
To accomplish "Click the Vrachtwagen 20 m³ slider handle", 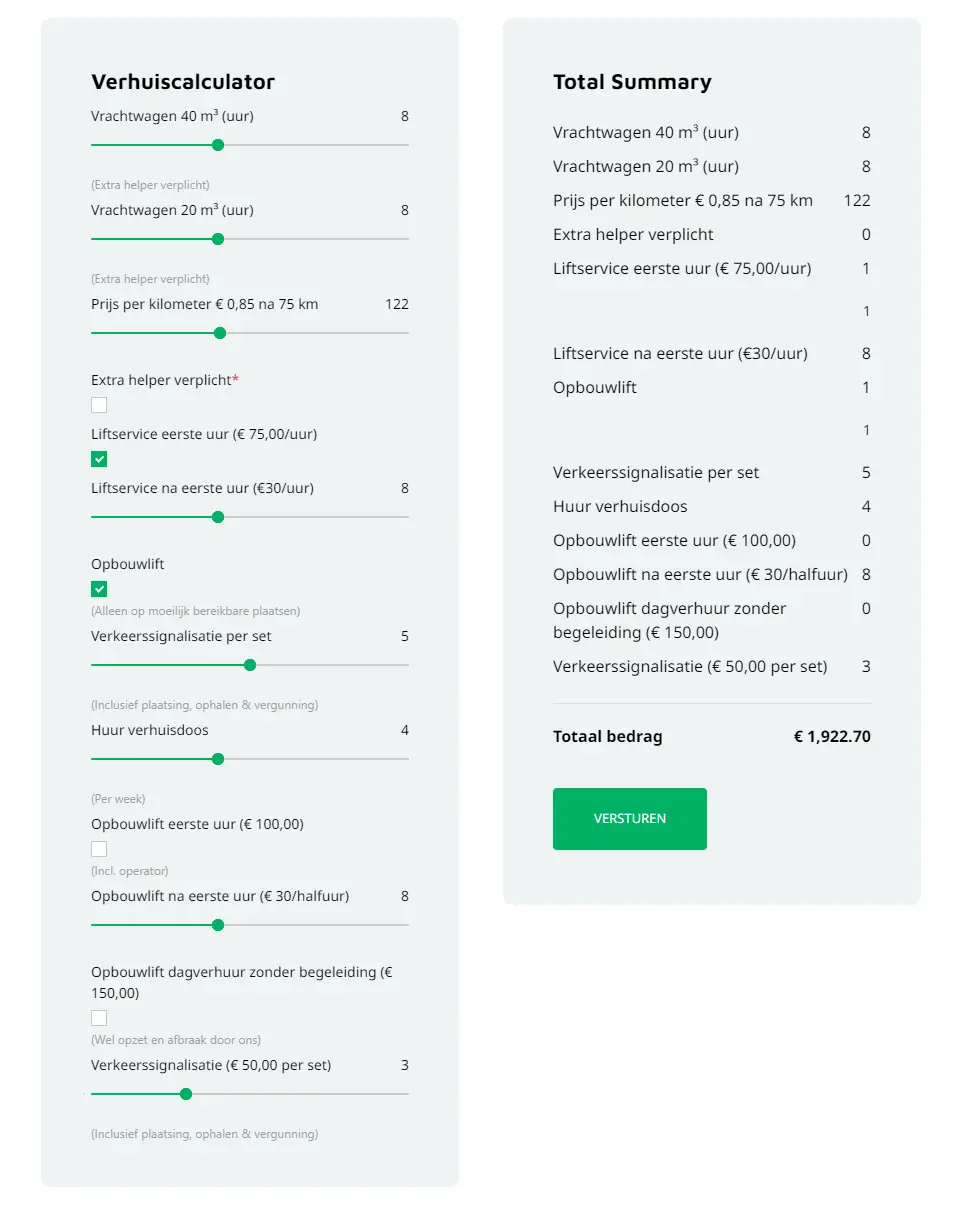I will [218, 239].
